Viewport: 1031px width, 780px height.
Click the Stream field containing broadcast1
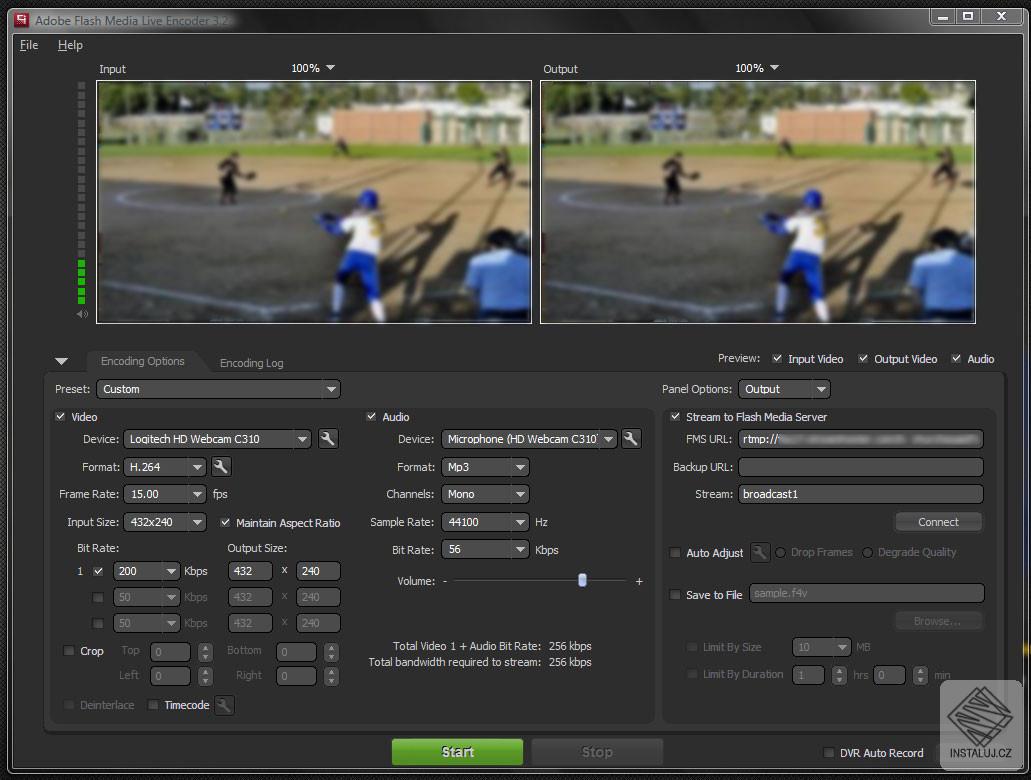tap(860, 493)
